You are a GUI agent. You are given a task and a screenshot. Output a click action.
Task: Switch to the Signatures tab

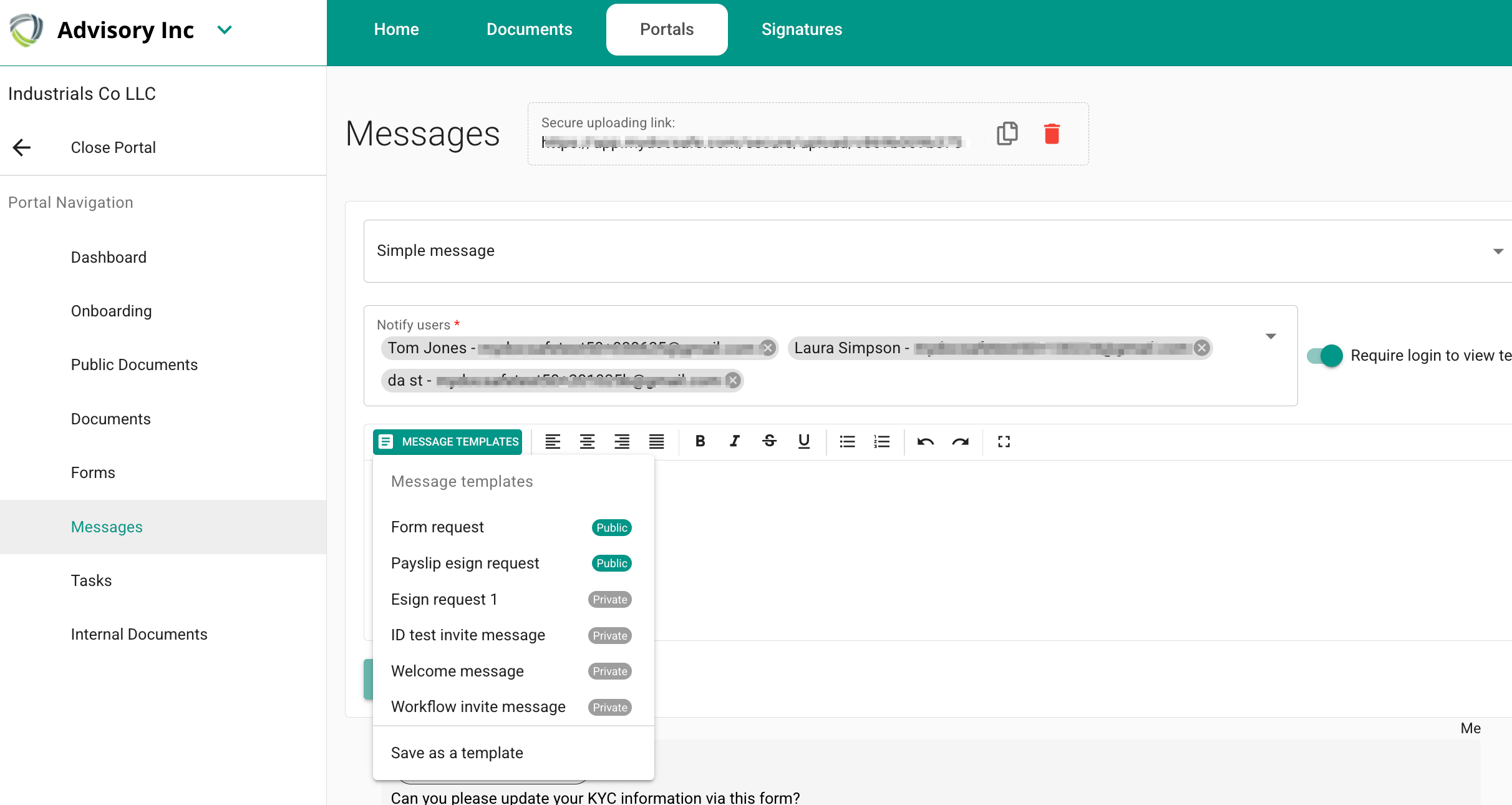(x=802, y=29)
